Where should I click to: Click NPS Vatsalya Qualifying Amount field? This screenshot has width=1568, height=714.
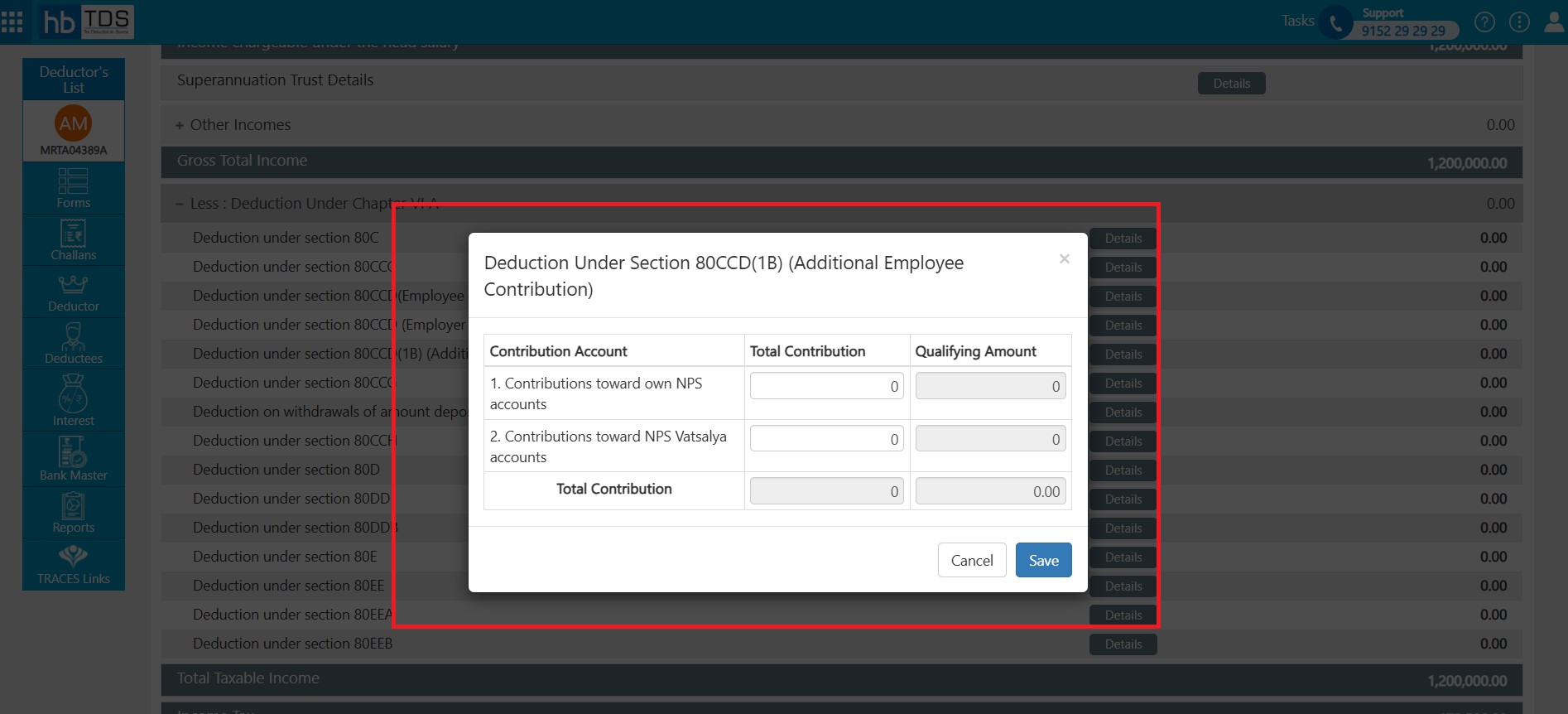990,439
